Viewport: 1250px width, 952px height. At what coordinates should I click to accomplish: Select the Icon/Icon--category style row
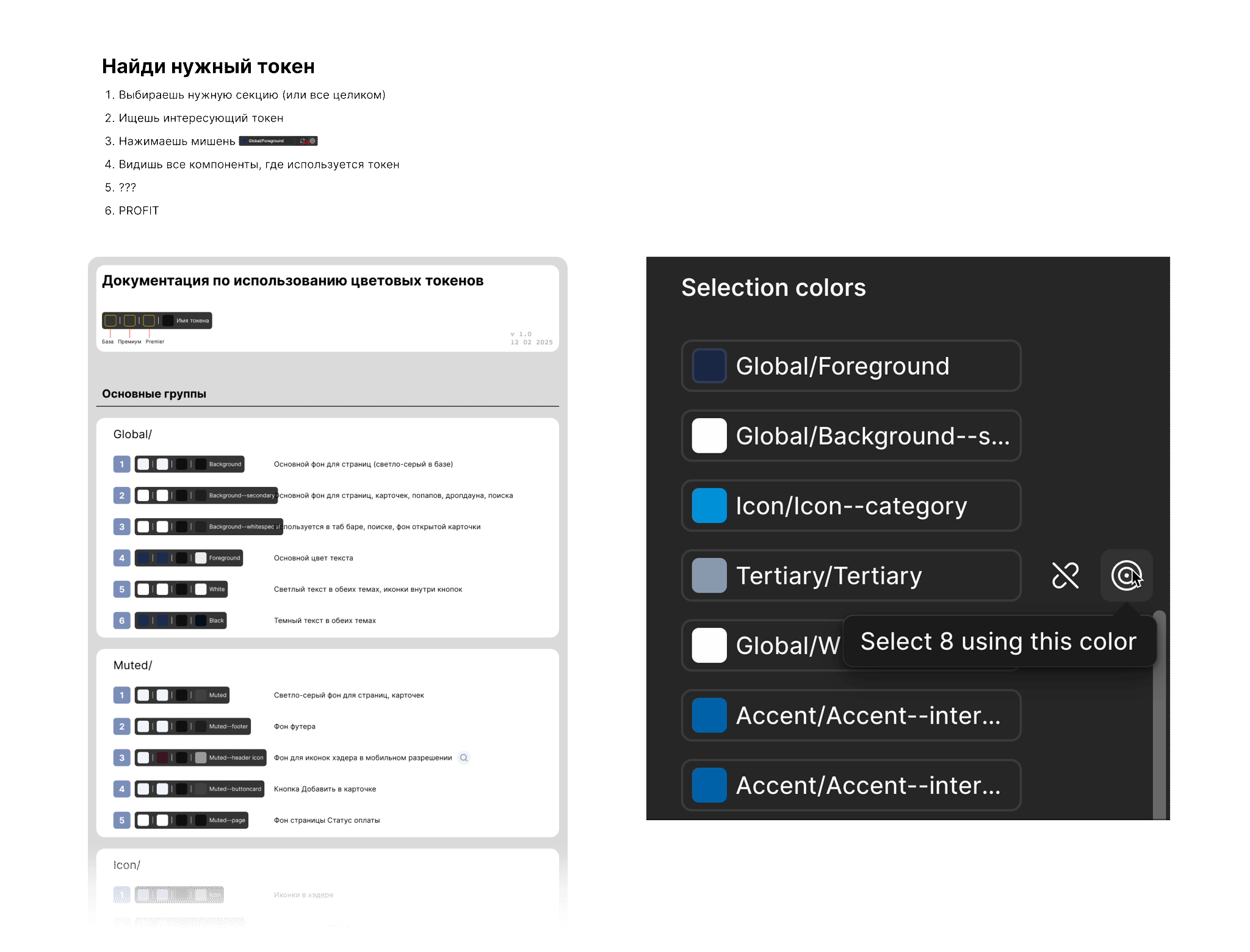coord(850,506)
